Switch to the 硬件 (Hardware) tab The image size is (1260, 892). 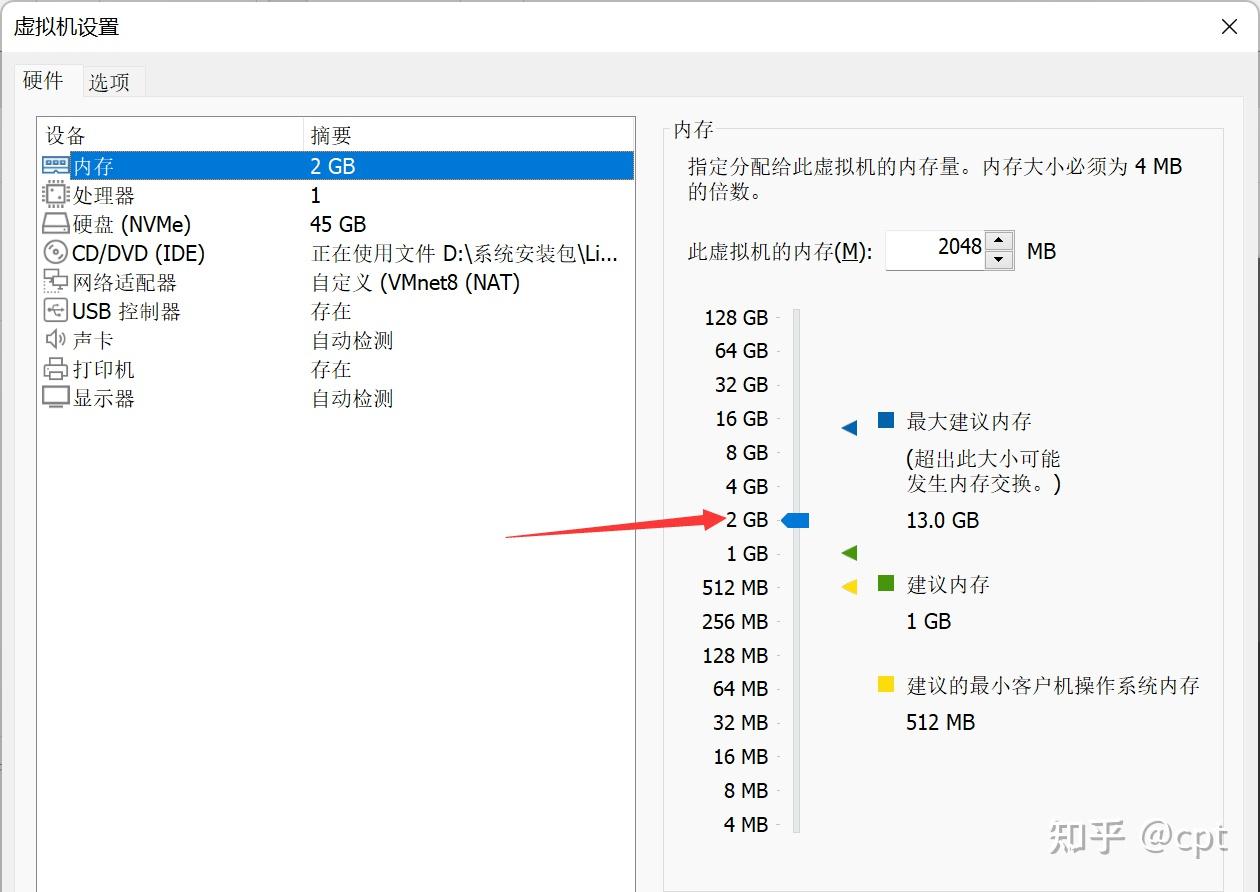43,80
